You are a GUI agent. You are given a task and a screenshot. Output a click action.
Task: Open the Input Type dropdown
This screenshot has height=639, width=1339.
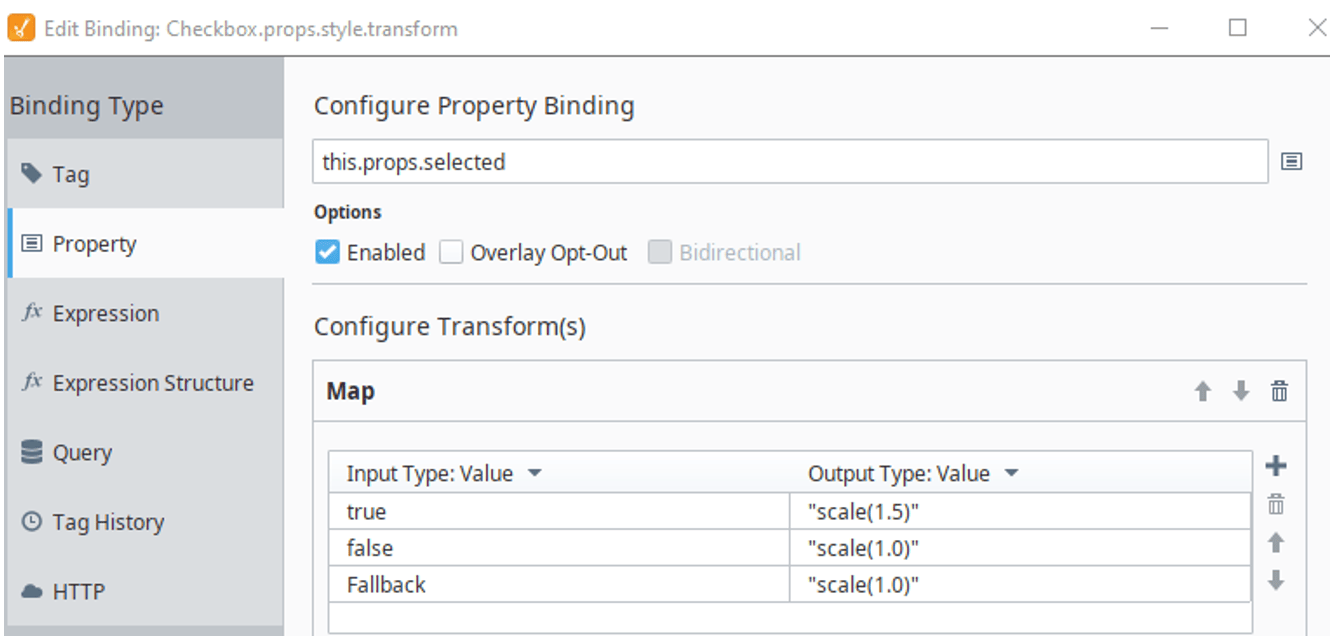[534, 473]
